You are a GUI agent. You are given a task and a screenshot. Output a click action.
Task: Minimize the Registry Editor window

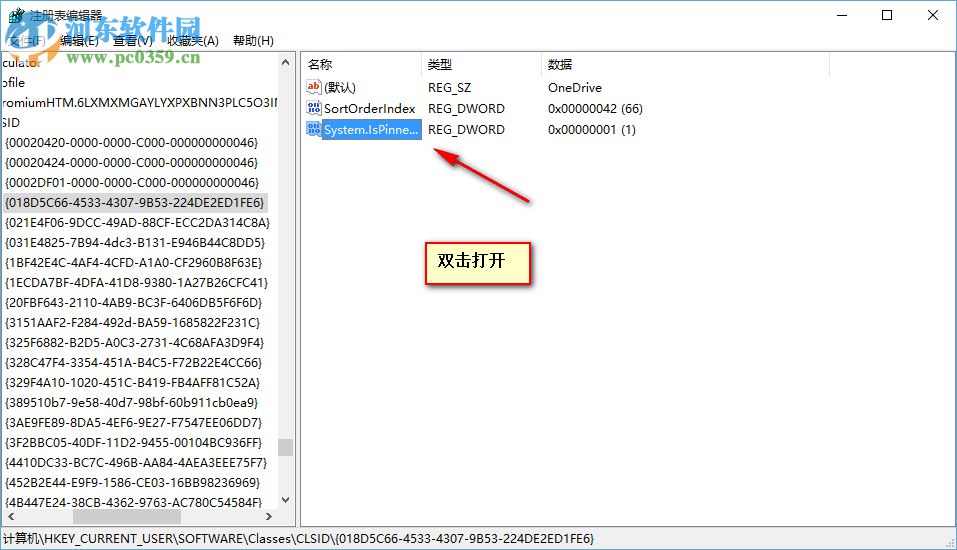click(842, 15)
